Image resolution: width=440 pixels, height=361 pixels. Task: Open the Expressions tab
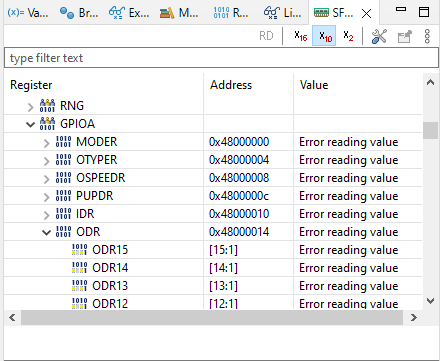click(129, 13)
